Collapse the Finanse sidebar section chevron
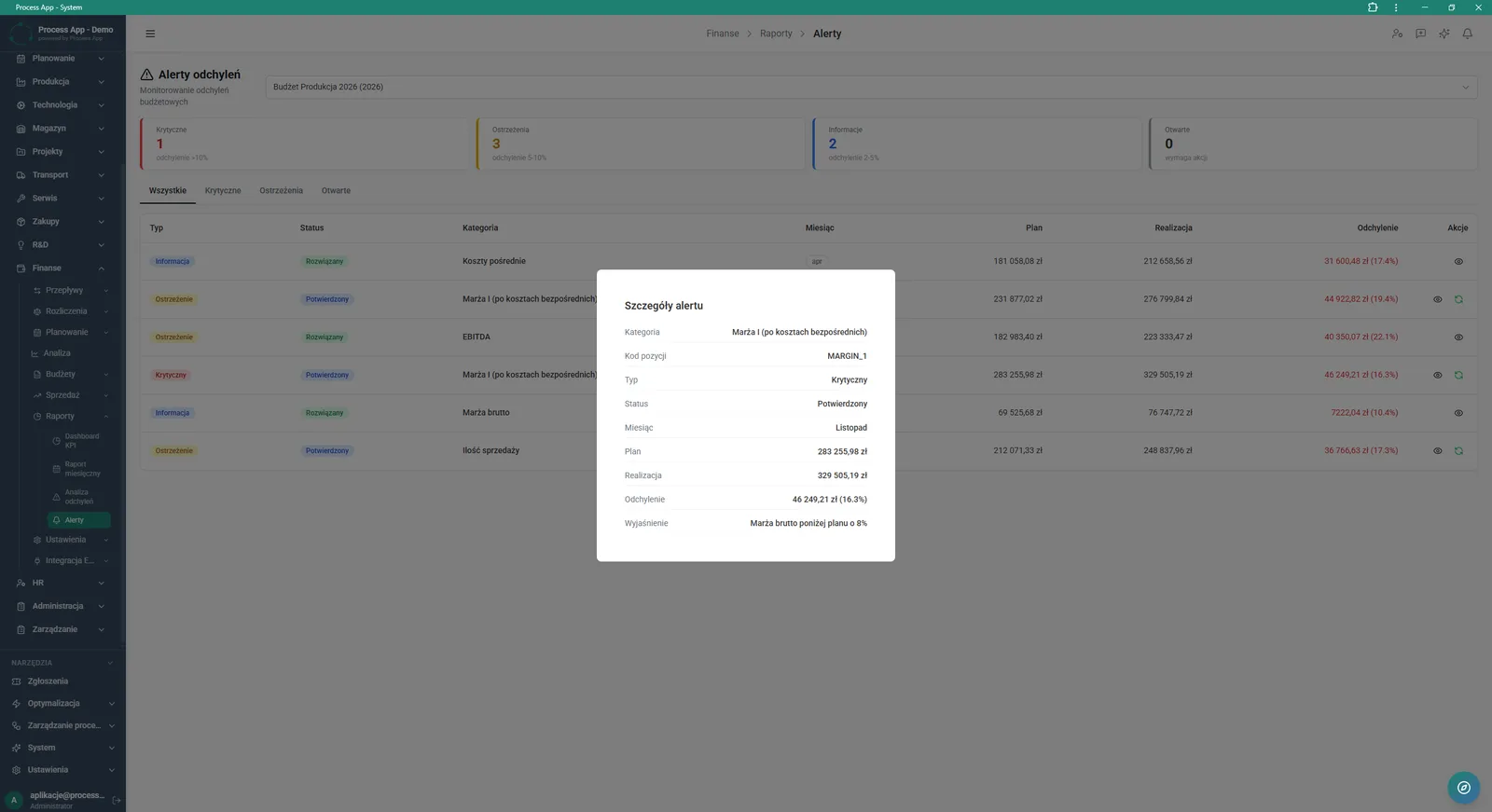 [x=101, y=268]
